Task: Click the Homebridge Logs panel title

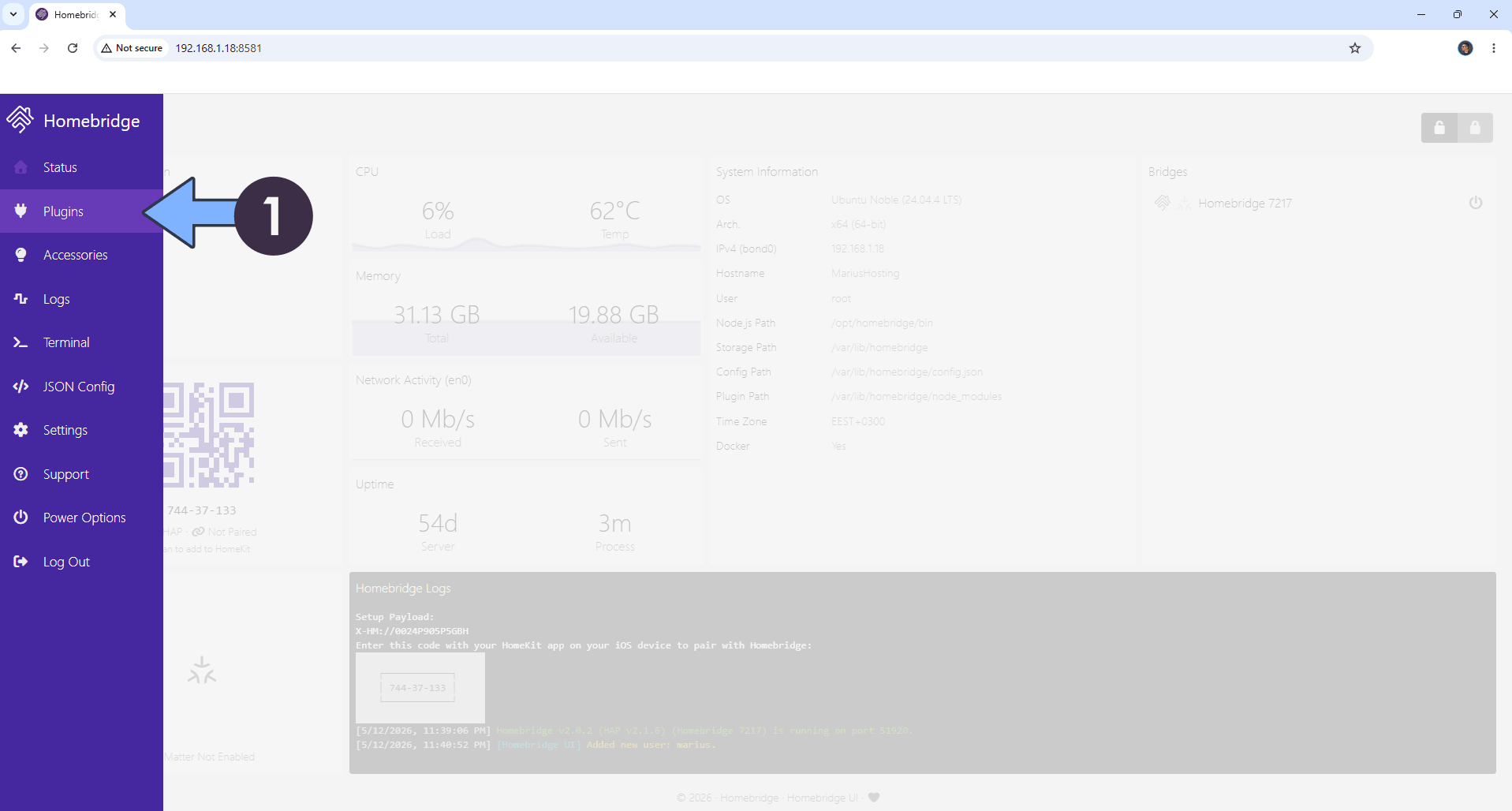Action: pyautogui.click(x=403, y=589)
